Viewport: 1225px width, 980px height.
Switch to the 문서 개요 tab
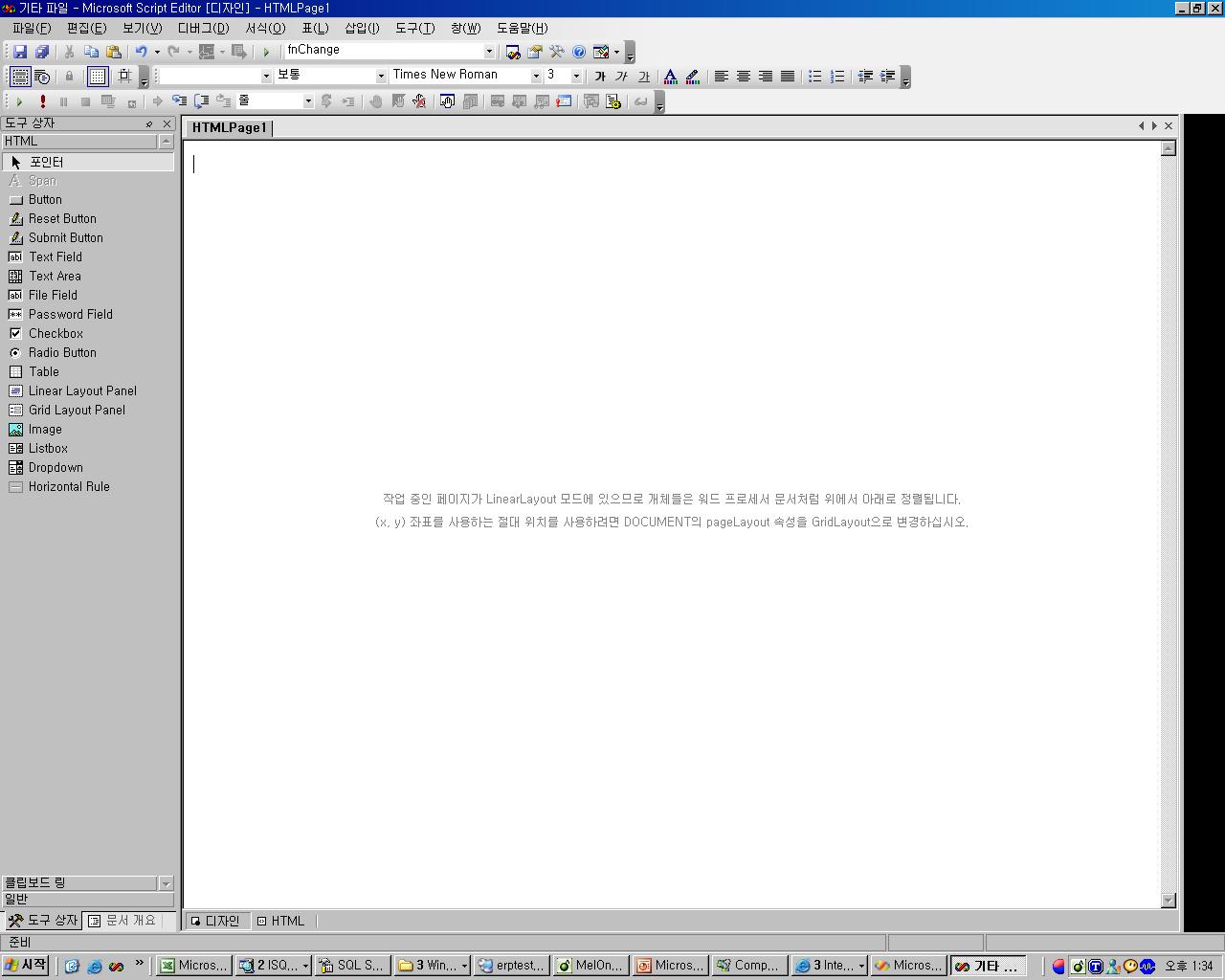(122, 921)
